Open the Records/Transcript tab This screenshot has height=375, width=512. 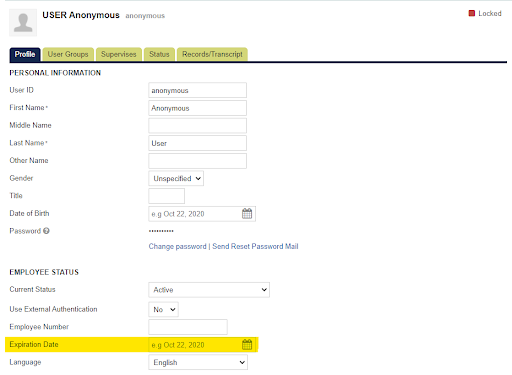(212, 54)
